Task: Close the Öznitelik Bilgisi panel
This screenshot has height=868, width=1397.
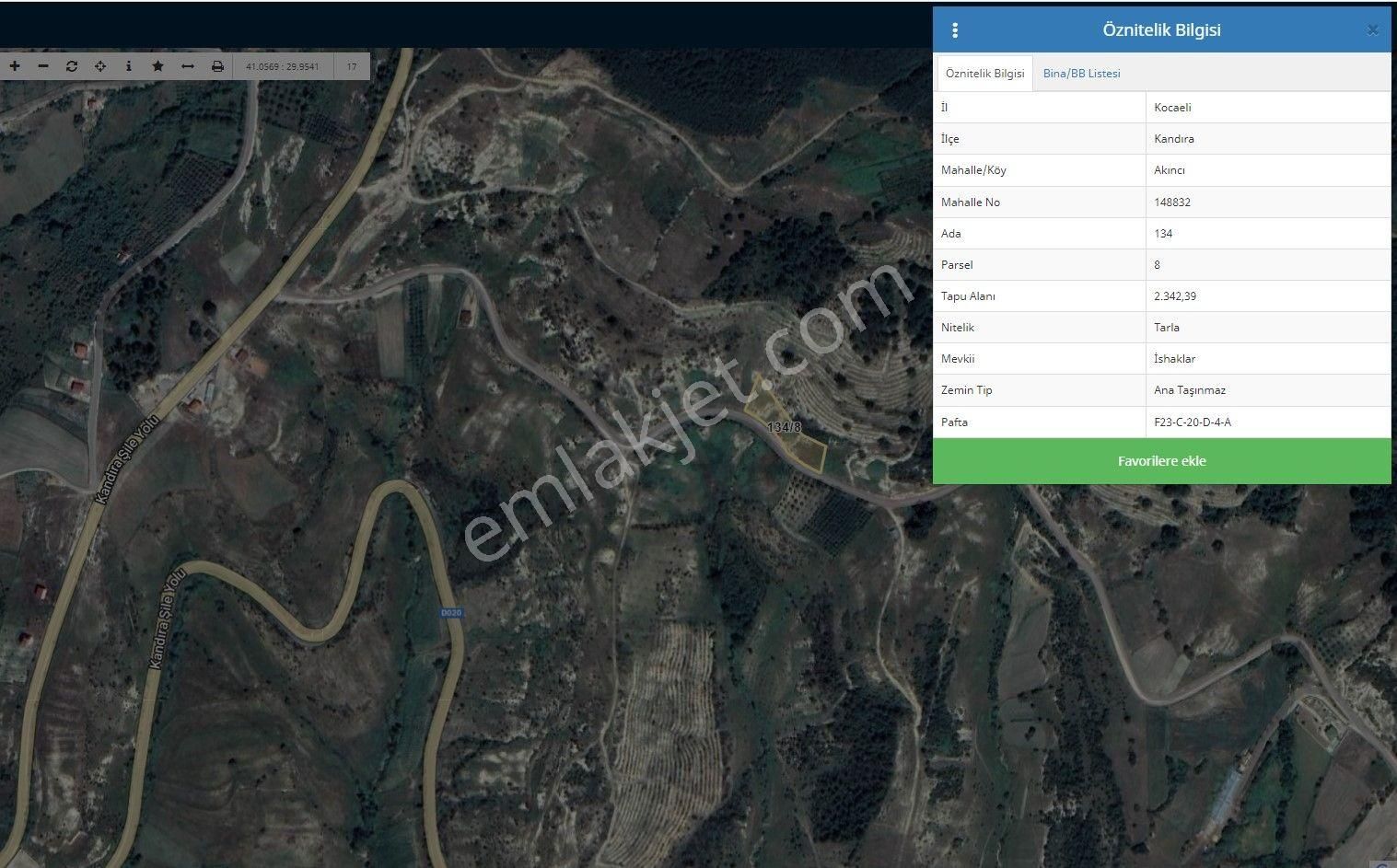Action: pos(1372,30)
